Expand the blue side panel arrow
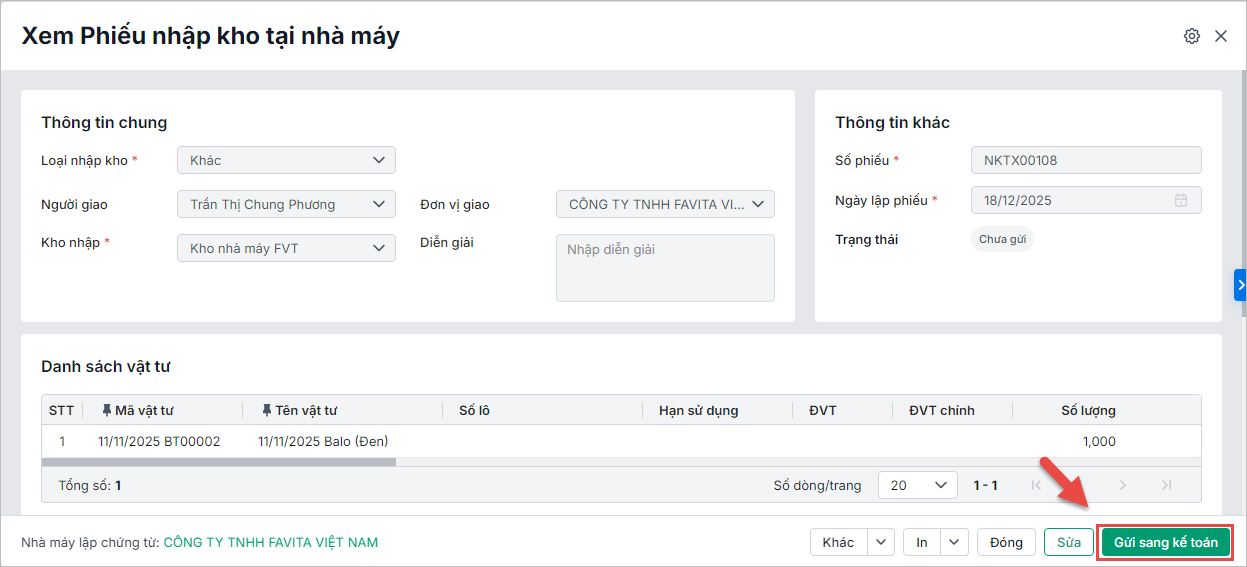This screenshot has width=1247, height=567. (x=1241, y=285)
